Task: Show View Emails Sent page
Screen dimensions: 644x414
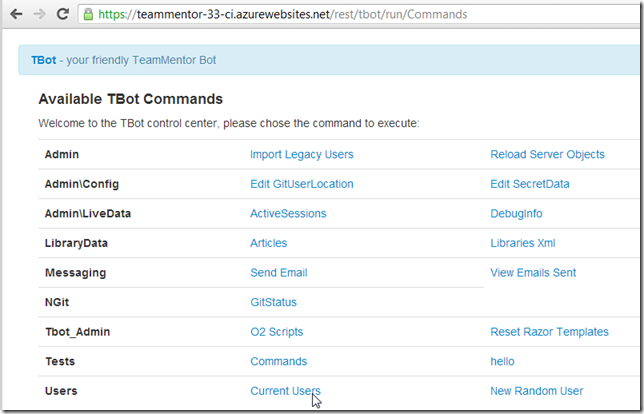Action: tap(533, 273)
